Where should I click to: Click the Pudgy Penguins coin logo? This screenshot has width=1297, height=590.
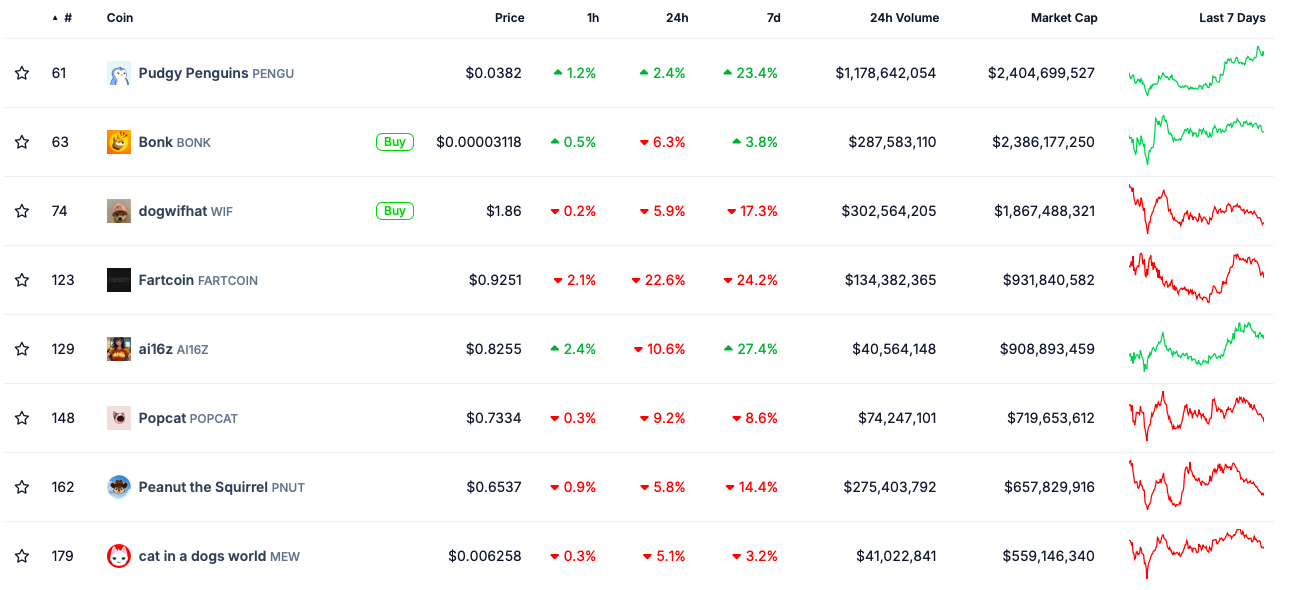click(118, 72)
